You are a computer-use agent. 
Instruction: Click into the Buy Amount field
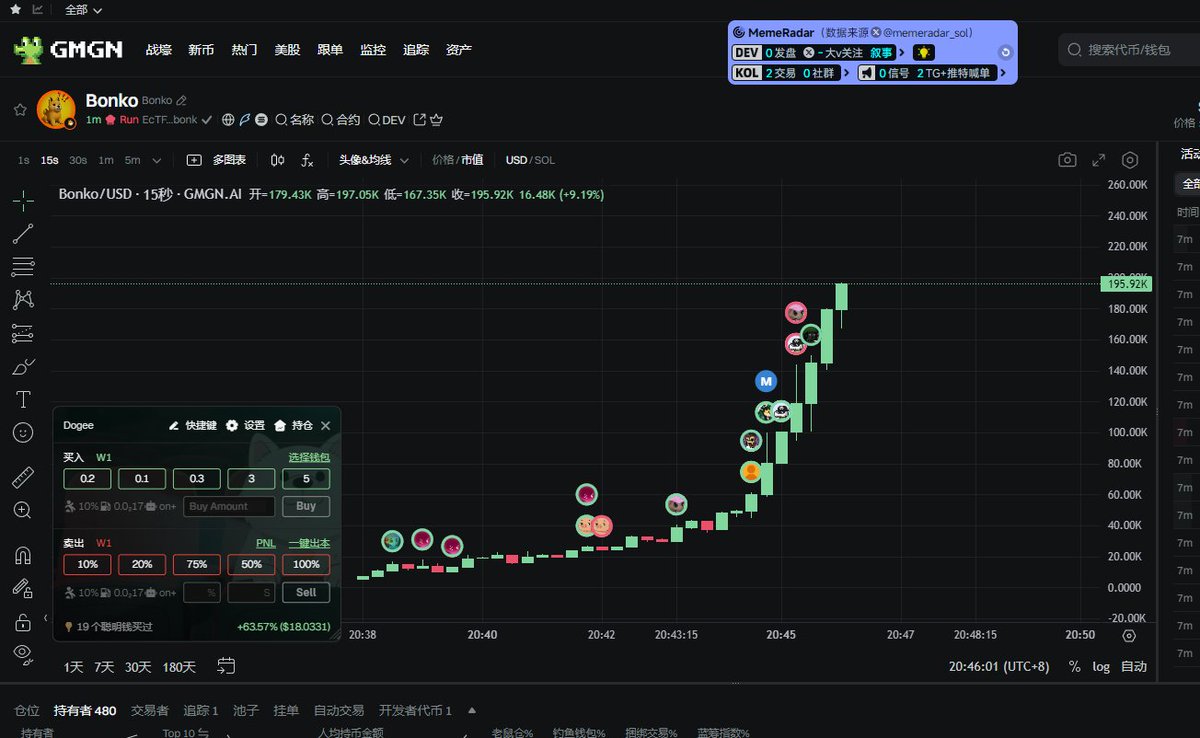coord(229,506)
